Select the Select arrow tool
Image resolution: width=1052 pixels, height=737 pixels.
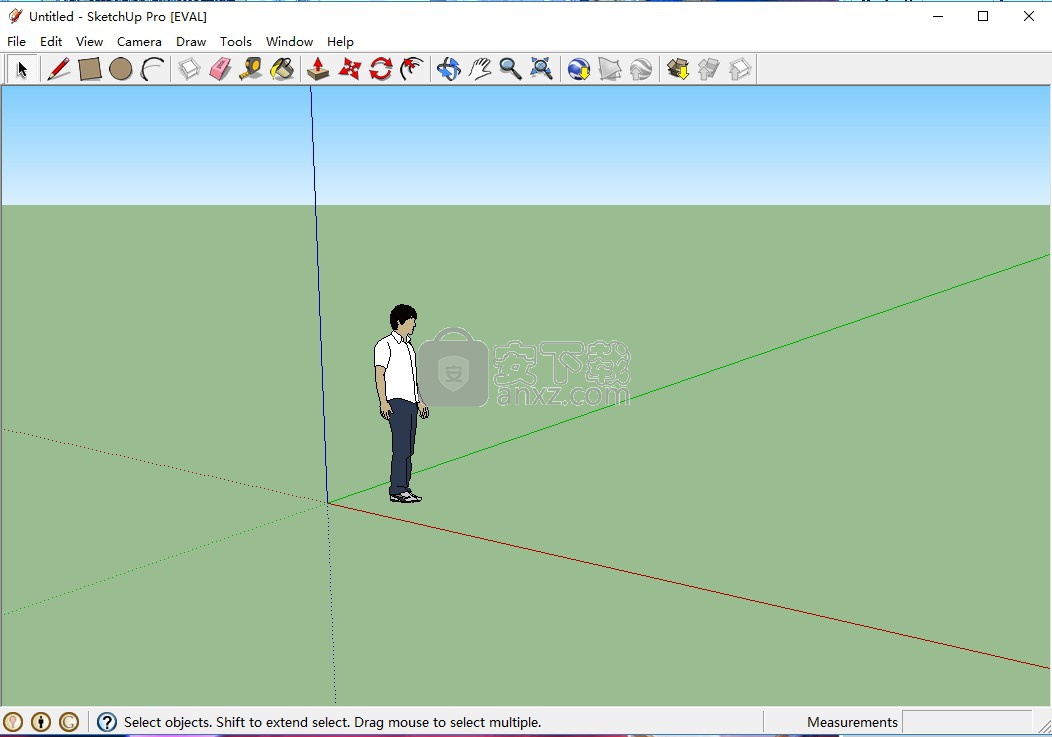22,69
